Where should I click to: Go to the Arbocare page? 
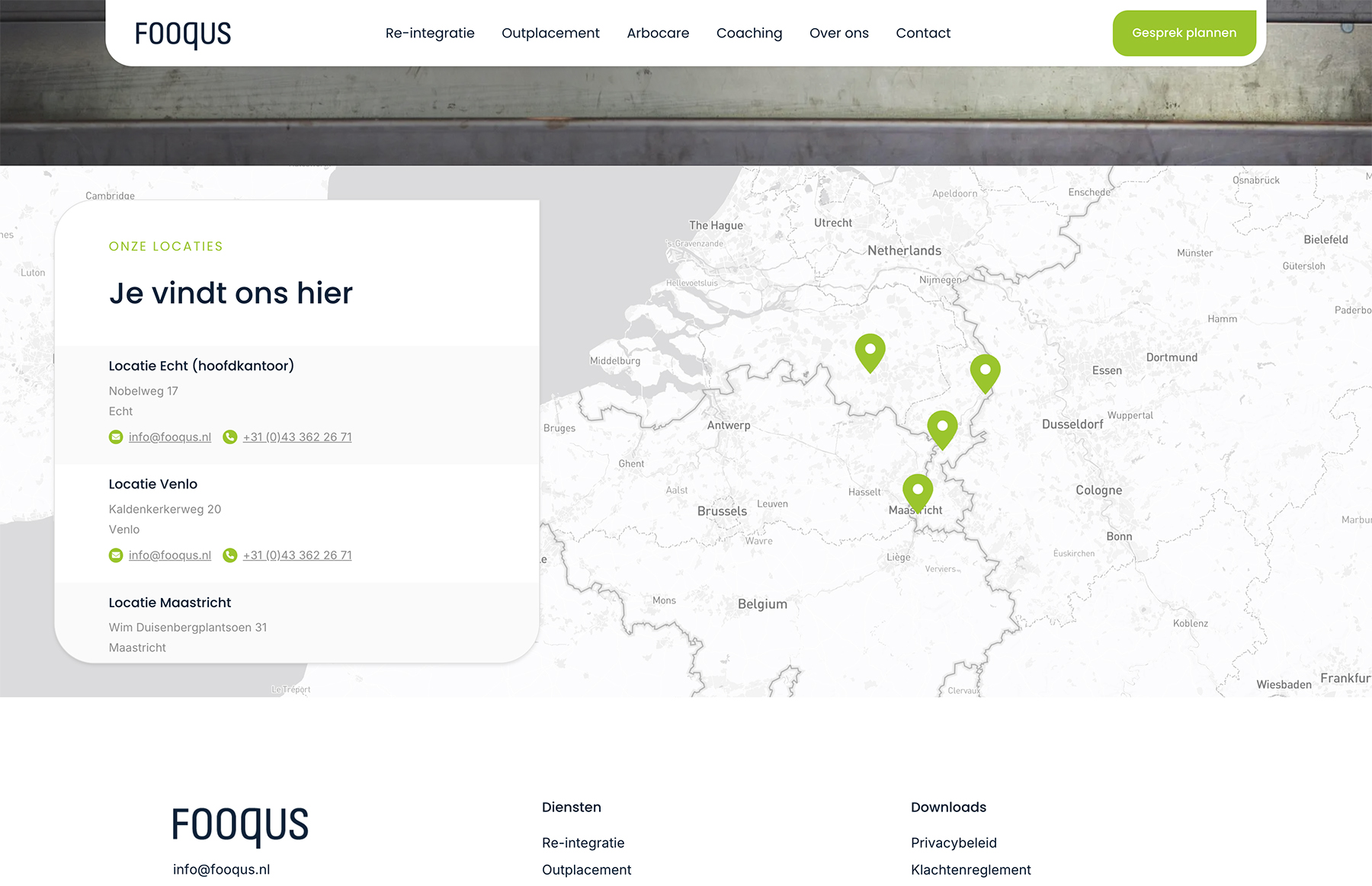(x=658, y=33)
